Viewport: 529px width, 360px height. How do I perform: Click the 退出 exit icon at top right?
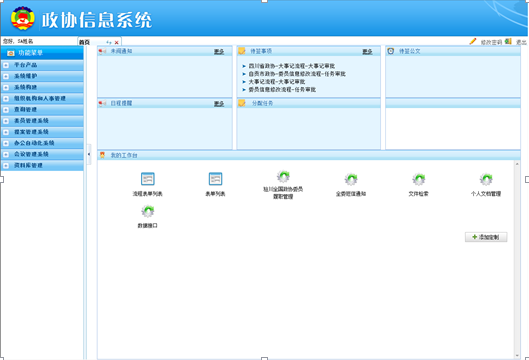pos(508,41)
